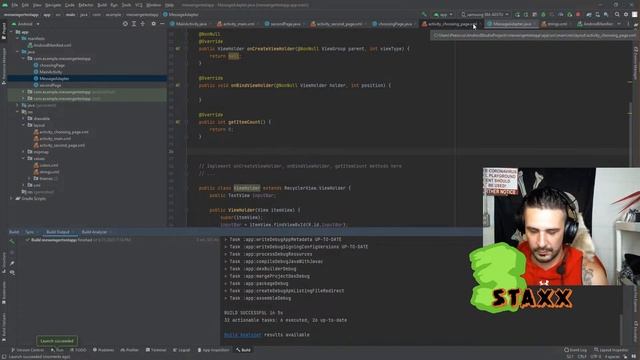This screenshot has width=640, height=360.
Task: Collapse the manifests folder
Action: coord(18,38)
